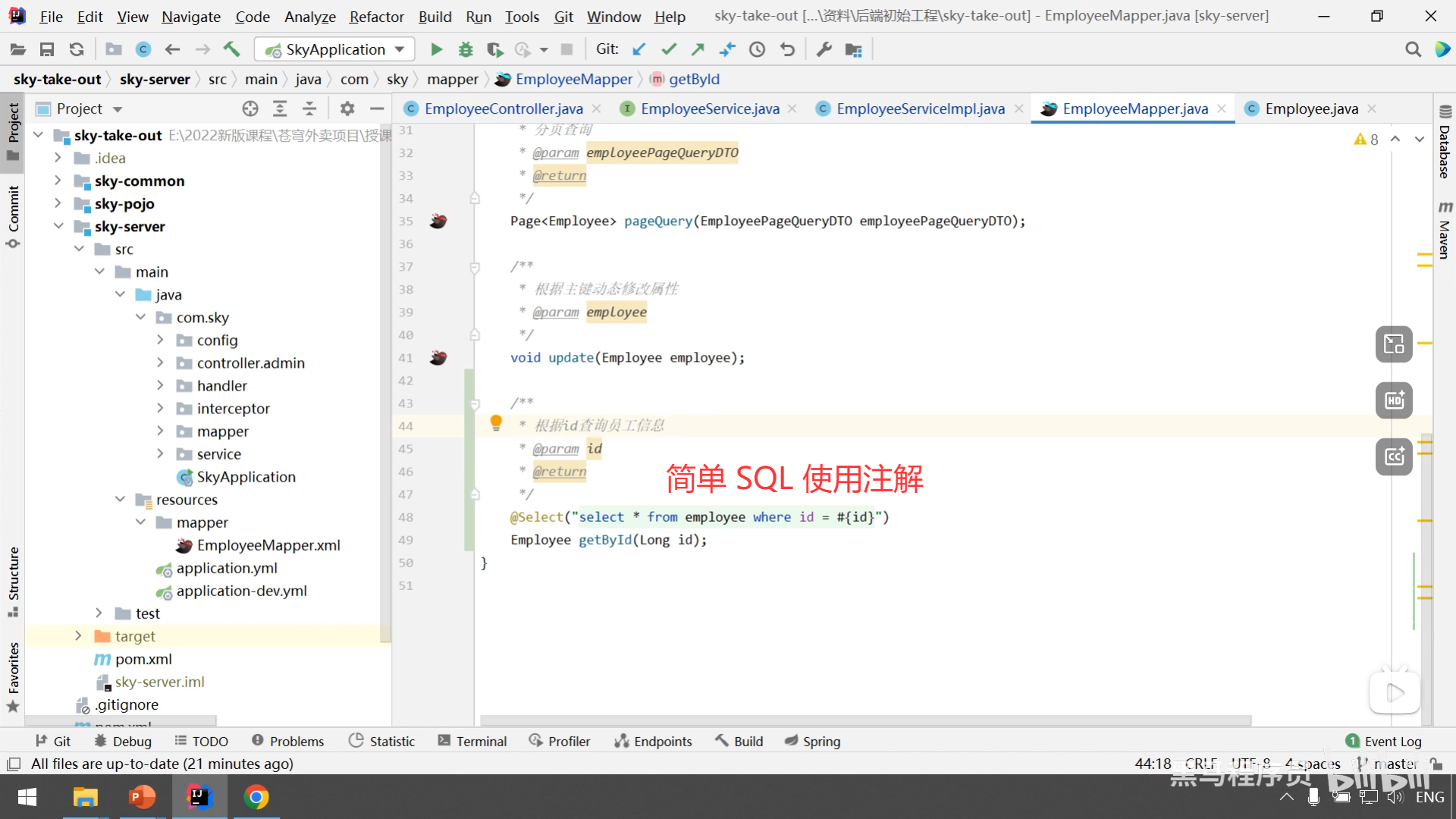
Task: Toggle the Database tool window sidebar button
Action: coord(1445,144)
